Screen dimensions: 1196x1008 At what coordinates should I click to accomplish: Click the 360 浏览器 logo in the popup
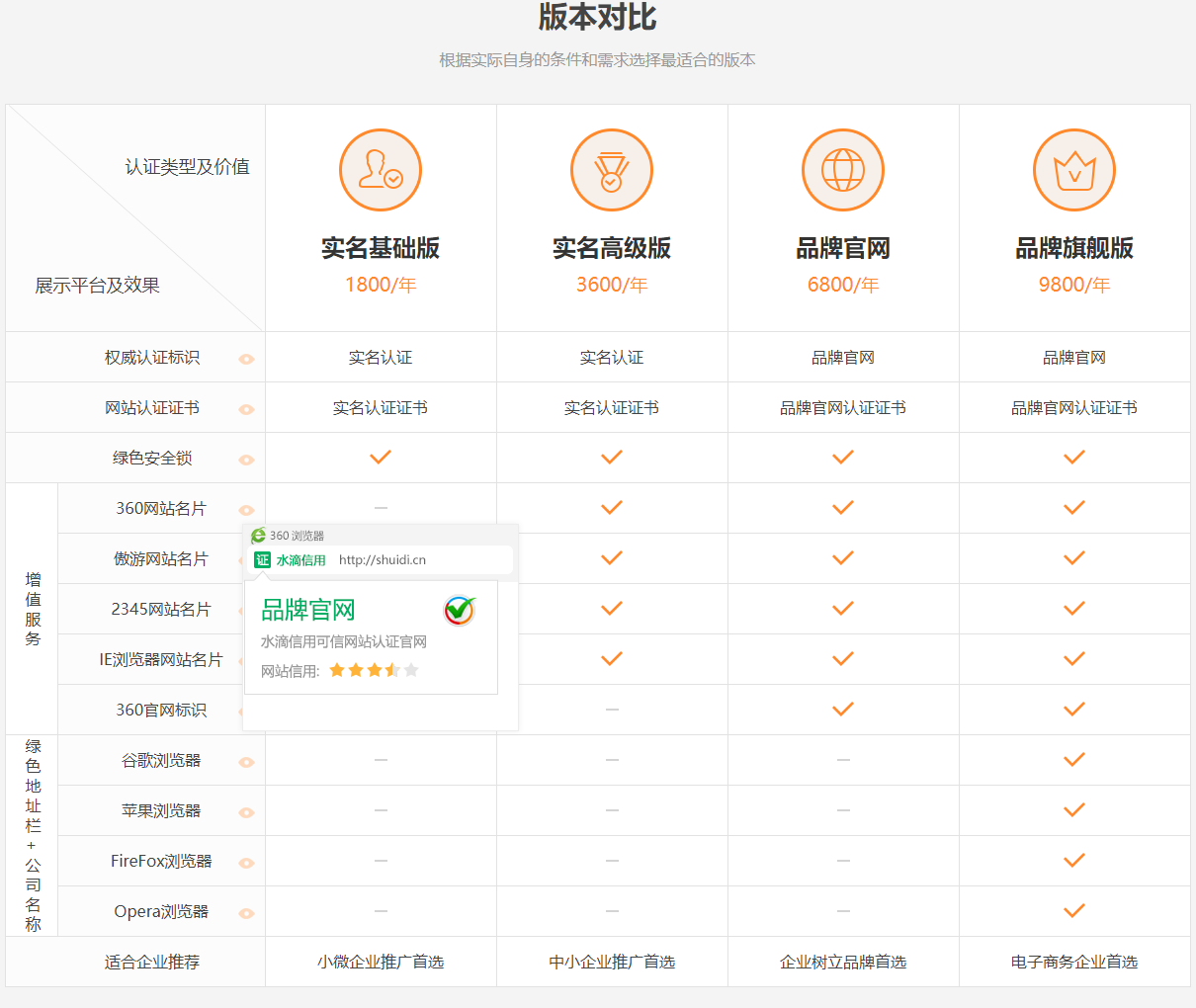pos(259,536)
